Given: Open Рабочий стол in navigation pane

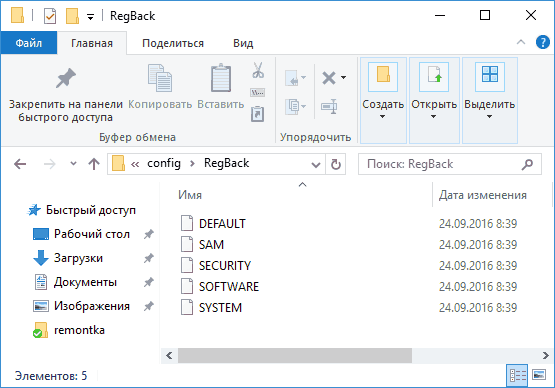Looking at the screenshot, I should (92, 234).
